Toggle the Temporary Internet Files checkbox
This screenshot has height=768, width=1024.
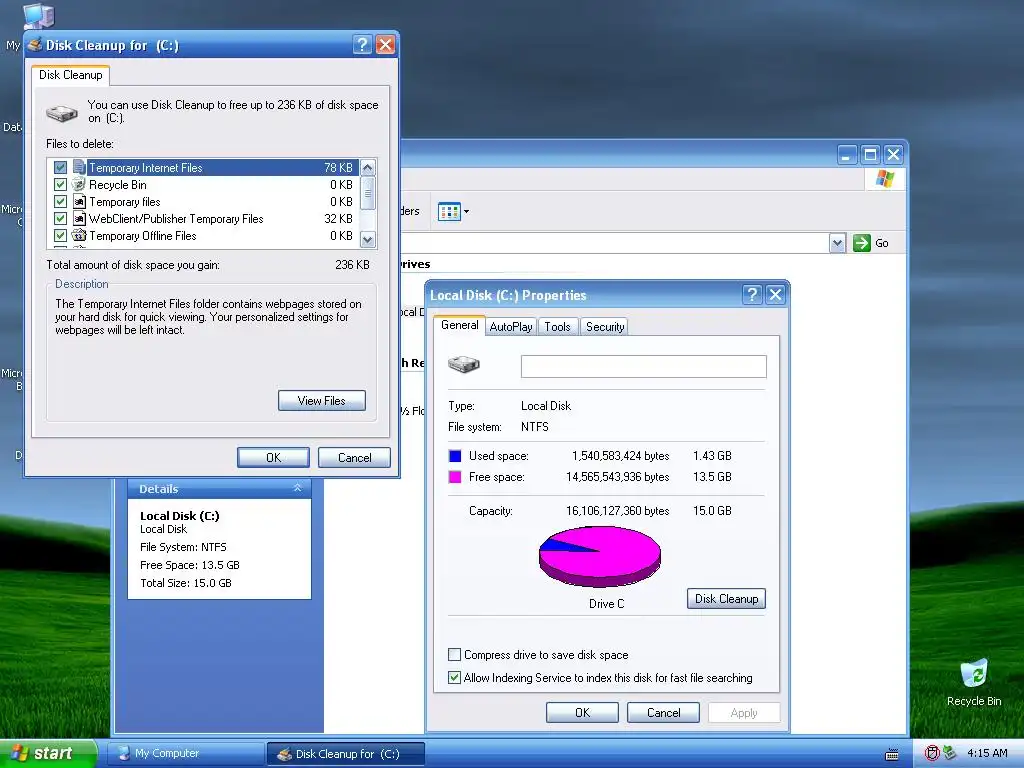click(60, 168)
